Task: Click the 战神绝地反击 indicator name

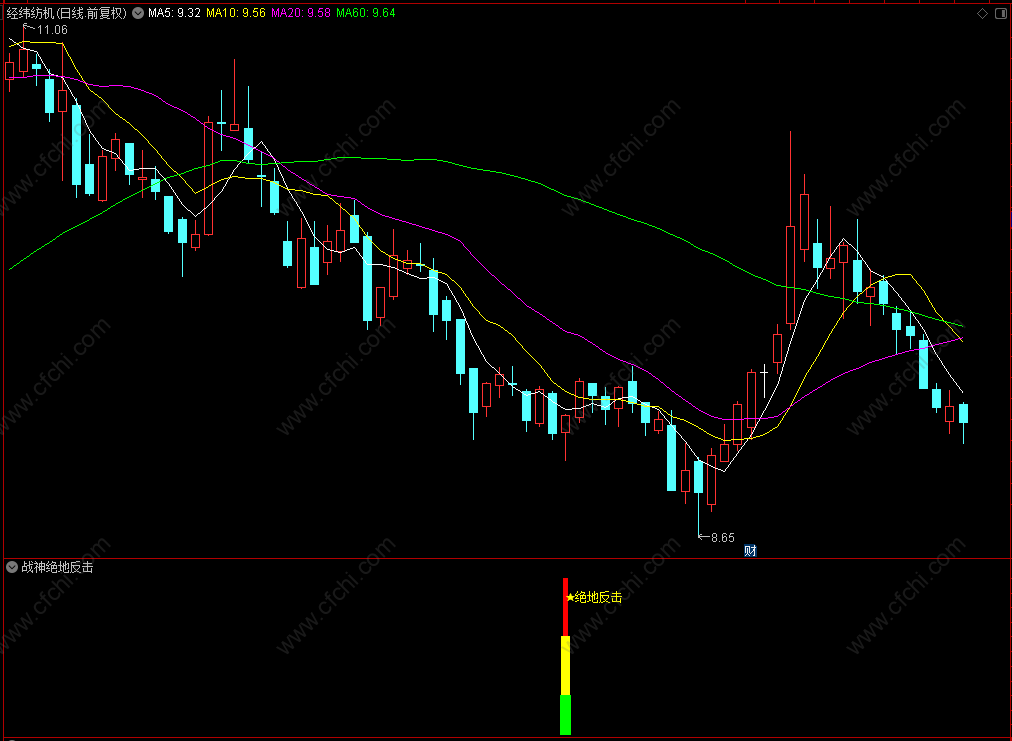Action: click(57, 567)
